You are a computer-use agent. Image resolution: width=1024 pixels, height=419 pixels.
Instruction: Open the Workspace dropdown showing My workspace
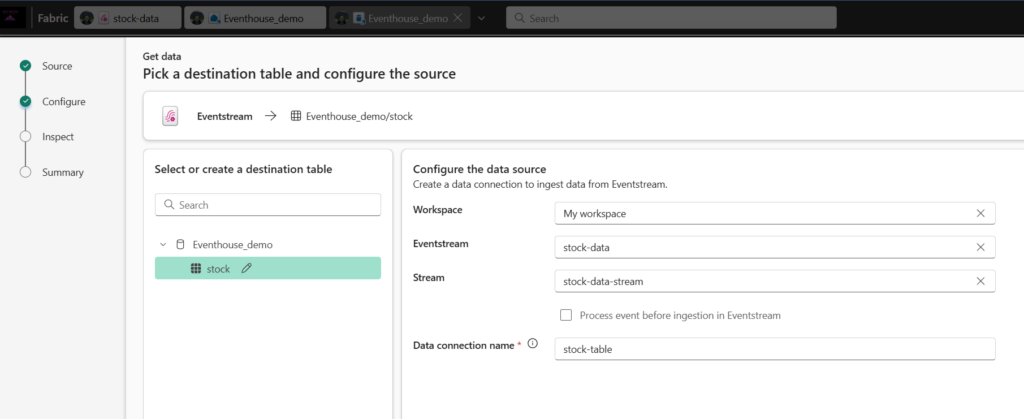(x=764, y=213)
